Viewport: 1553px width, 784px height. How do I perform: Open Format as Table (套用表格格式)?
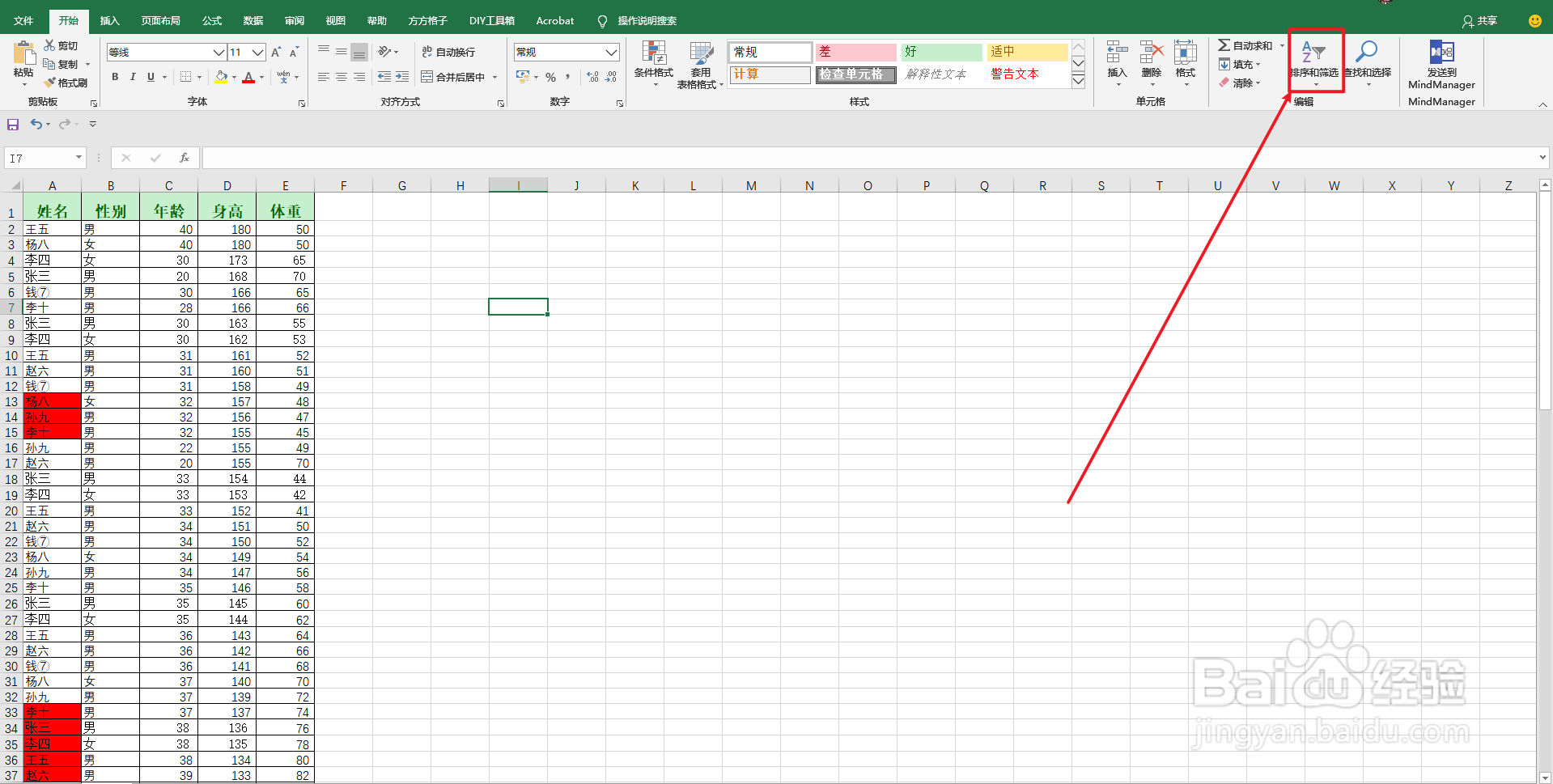(x=700, y=64)
